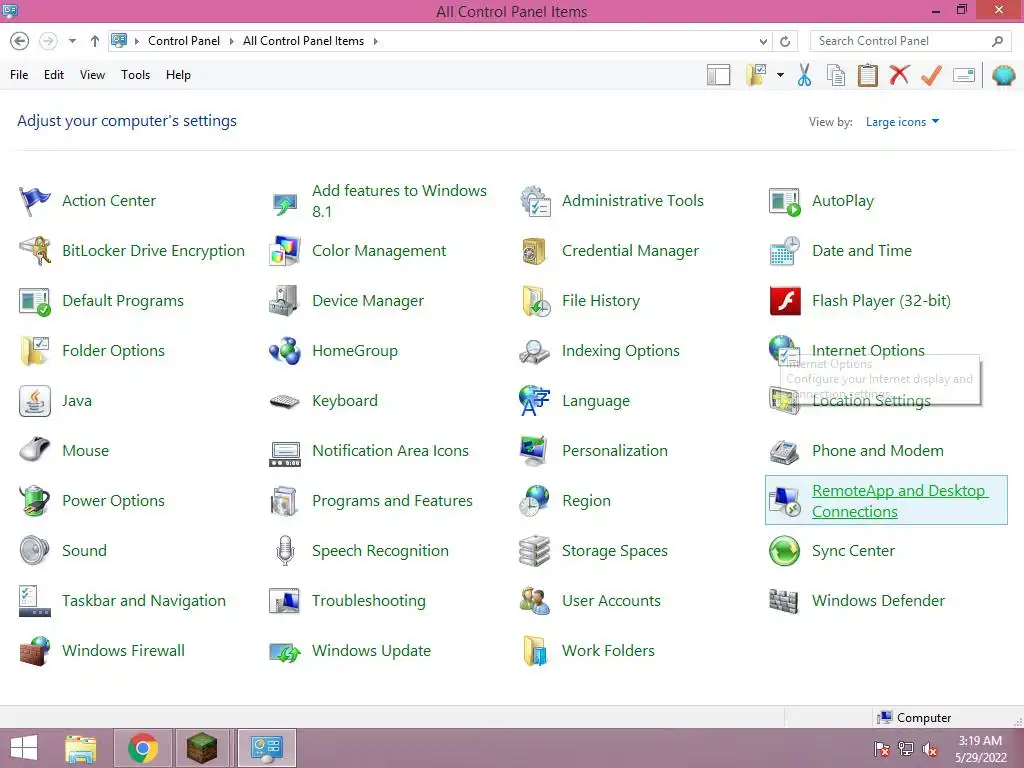Viewport: 1024px width, 768px height.
Task: Click the HomeGroup spheres icon
Action: tap(285, 351)
